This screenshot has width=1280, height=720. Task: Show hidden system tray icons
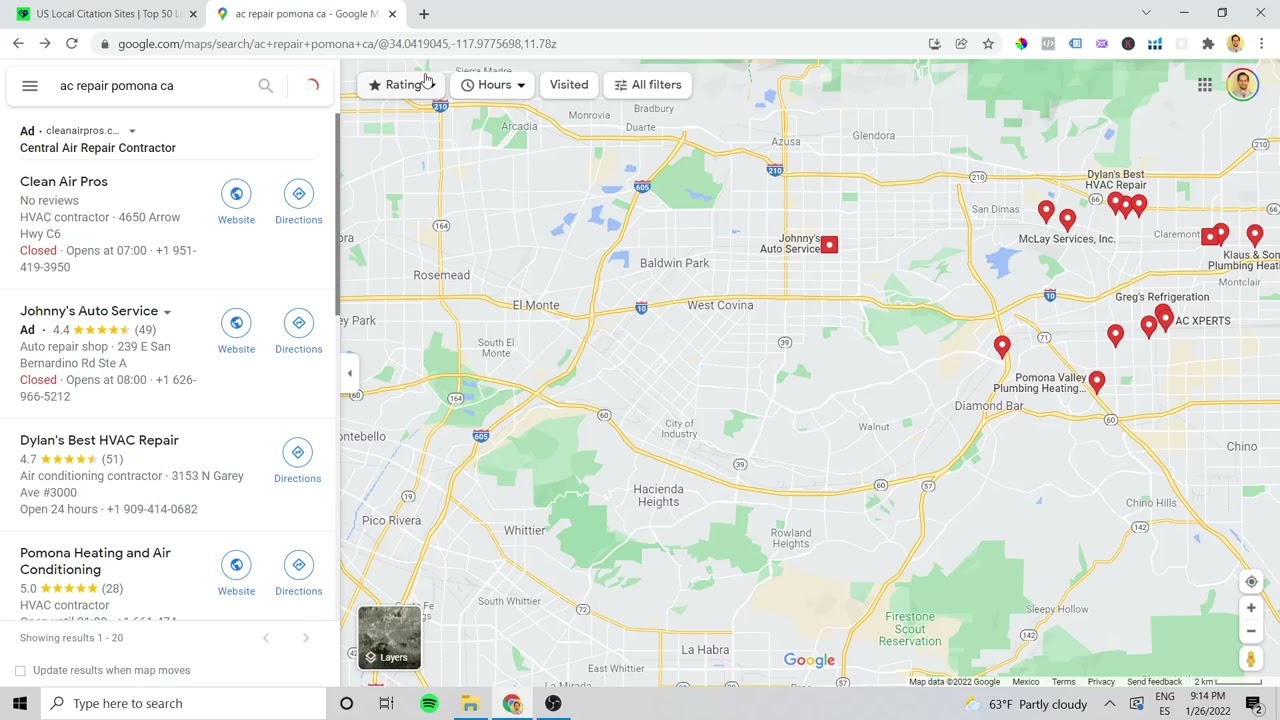(1110, 704)
